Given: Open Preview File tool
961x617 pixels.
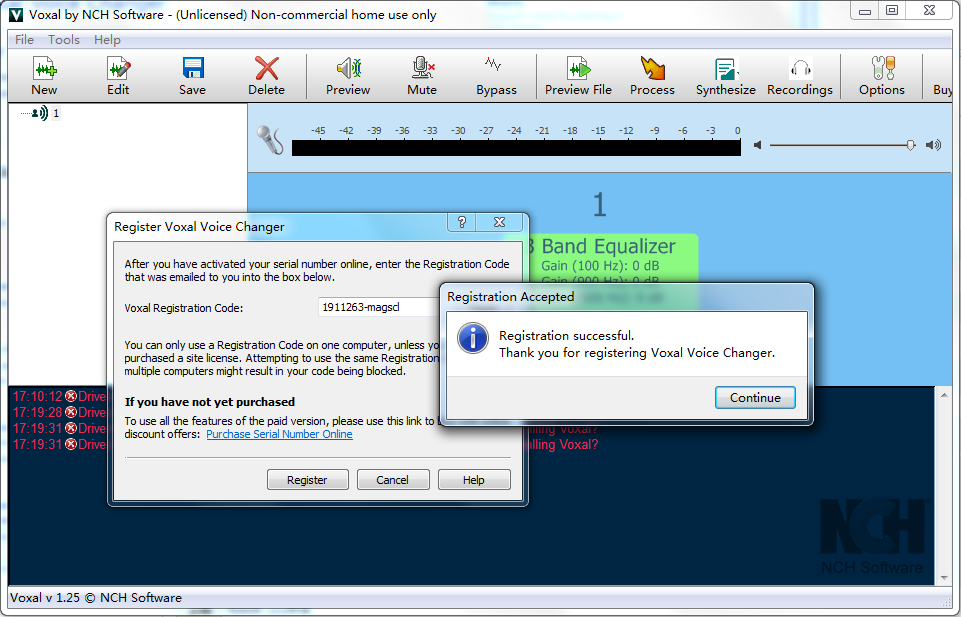Looking at the screenshot, I should click(x=578, y=76).
